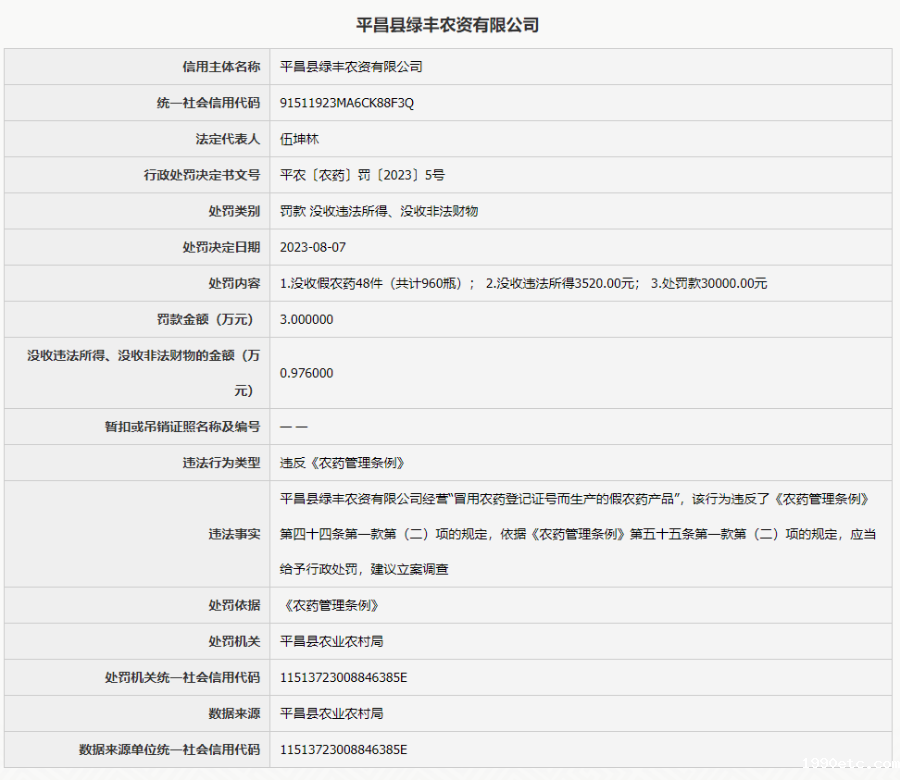Screen dimensions: 900x780
Task: Click the 信用主体名称 row label
Action: pyautogui.click(x=220, y=67)
